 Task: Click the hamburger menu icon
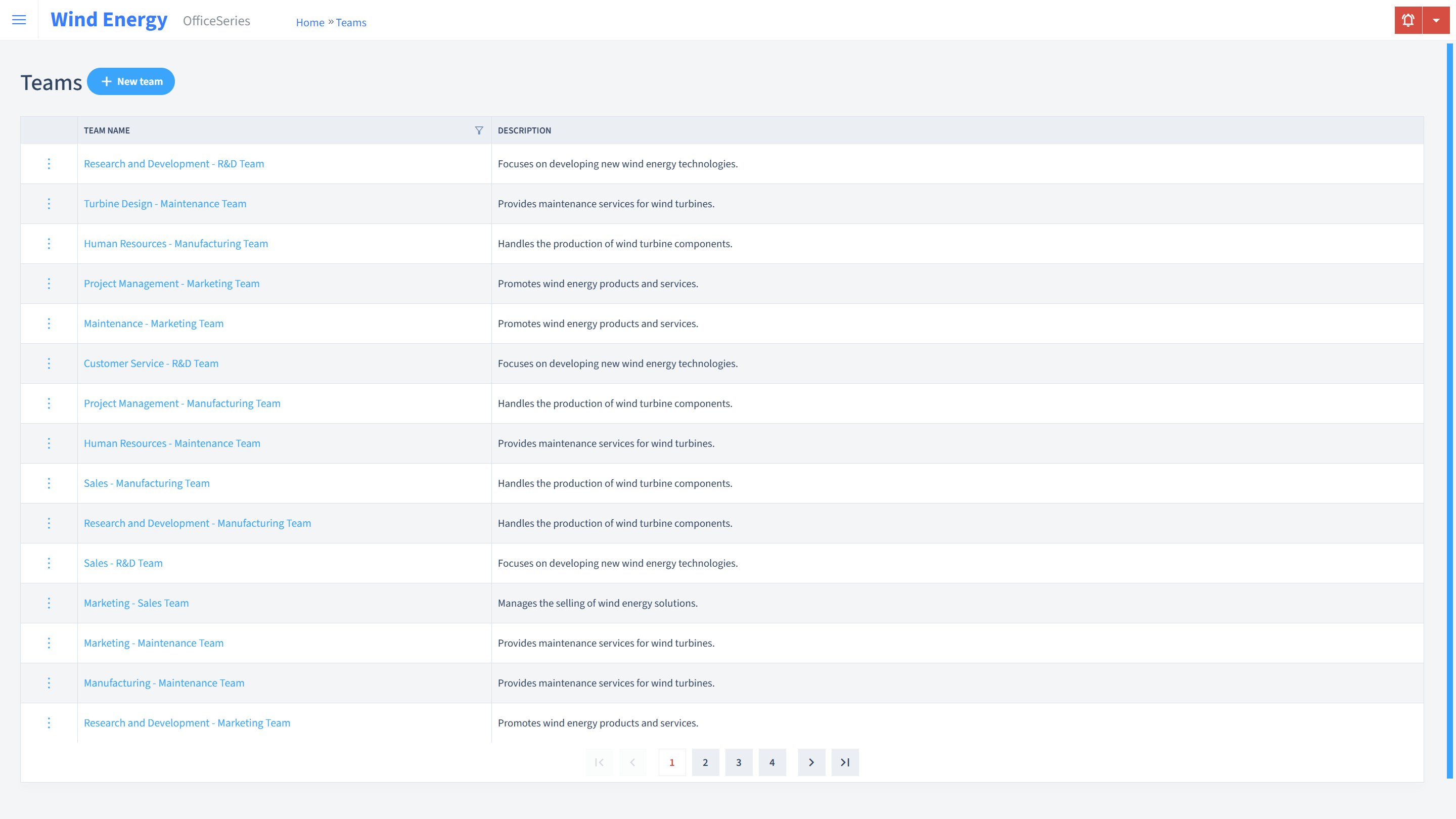coord(19,20)
